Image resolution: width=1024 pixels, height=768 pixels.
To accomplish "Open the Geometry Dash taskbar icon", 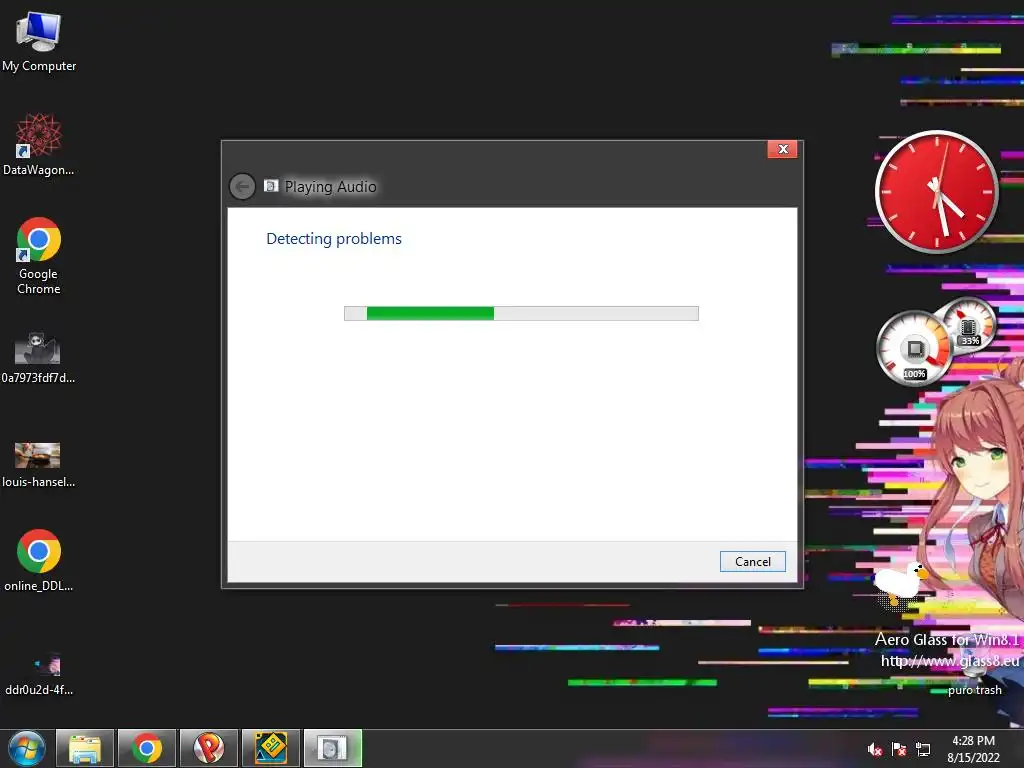I will tap(271, 748).
